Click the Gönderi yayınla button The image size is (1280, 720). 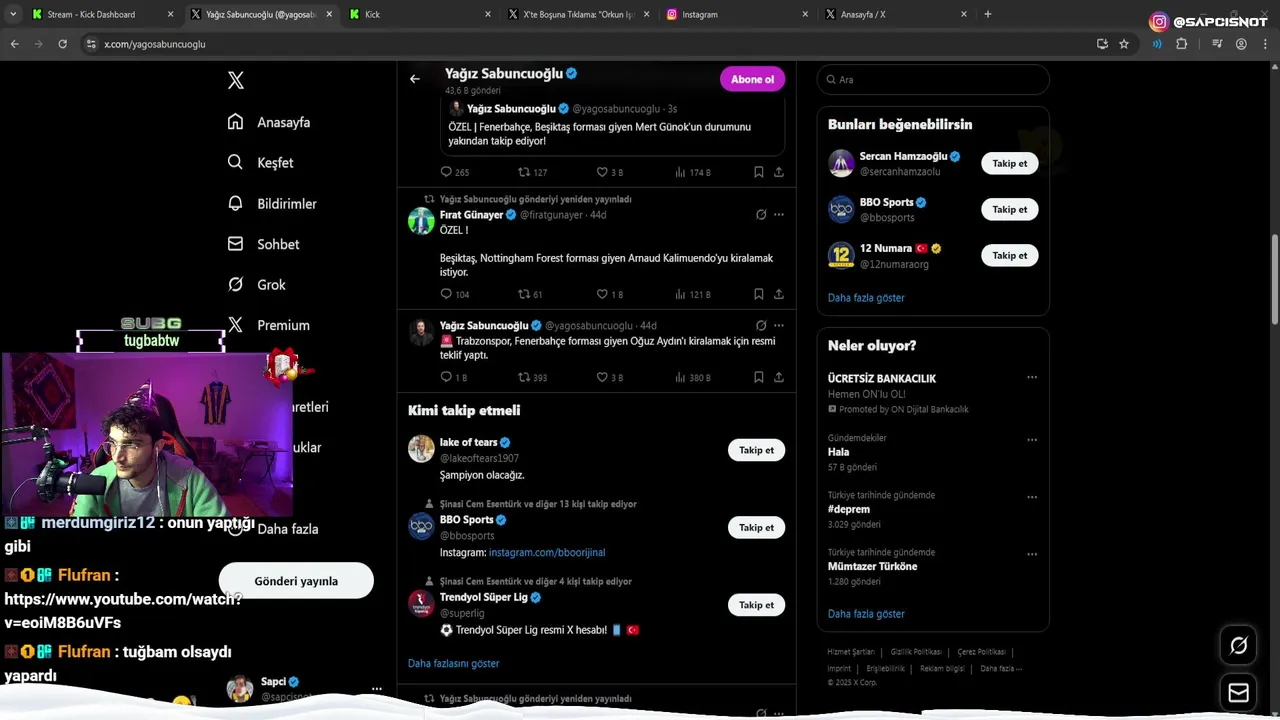296,581
